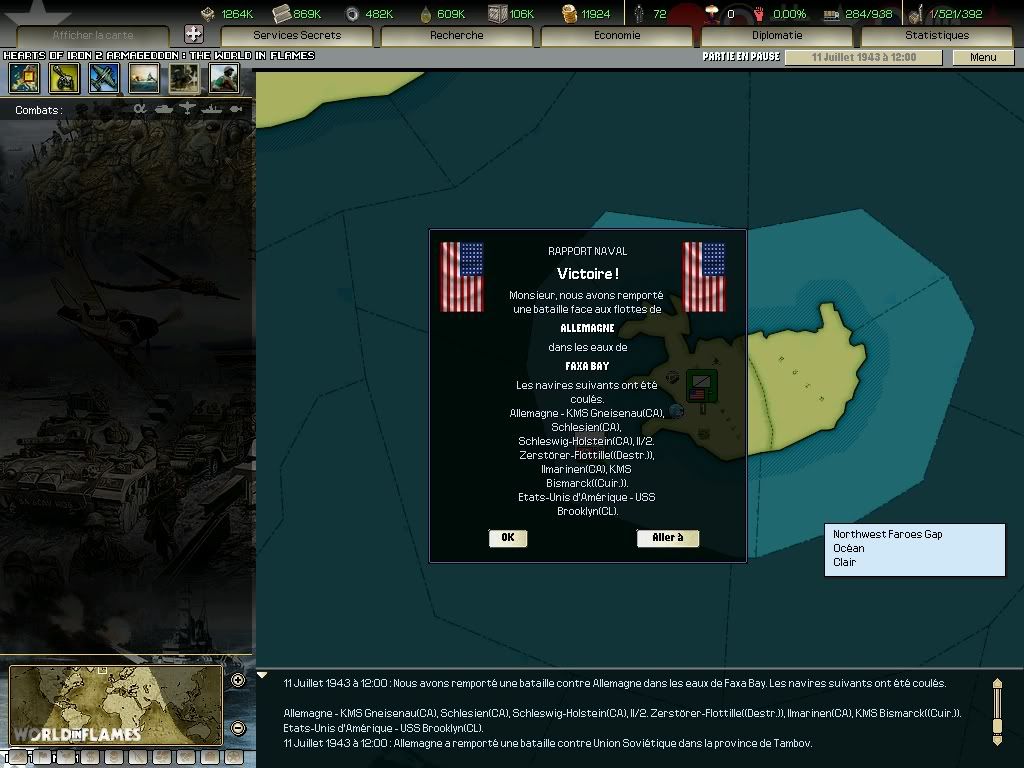
Task: Confirm the naval report with OK
Action: [507, 537]
